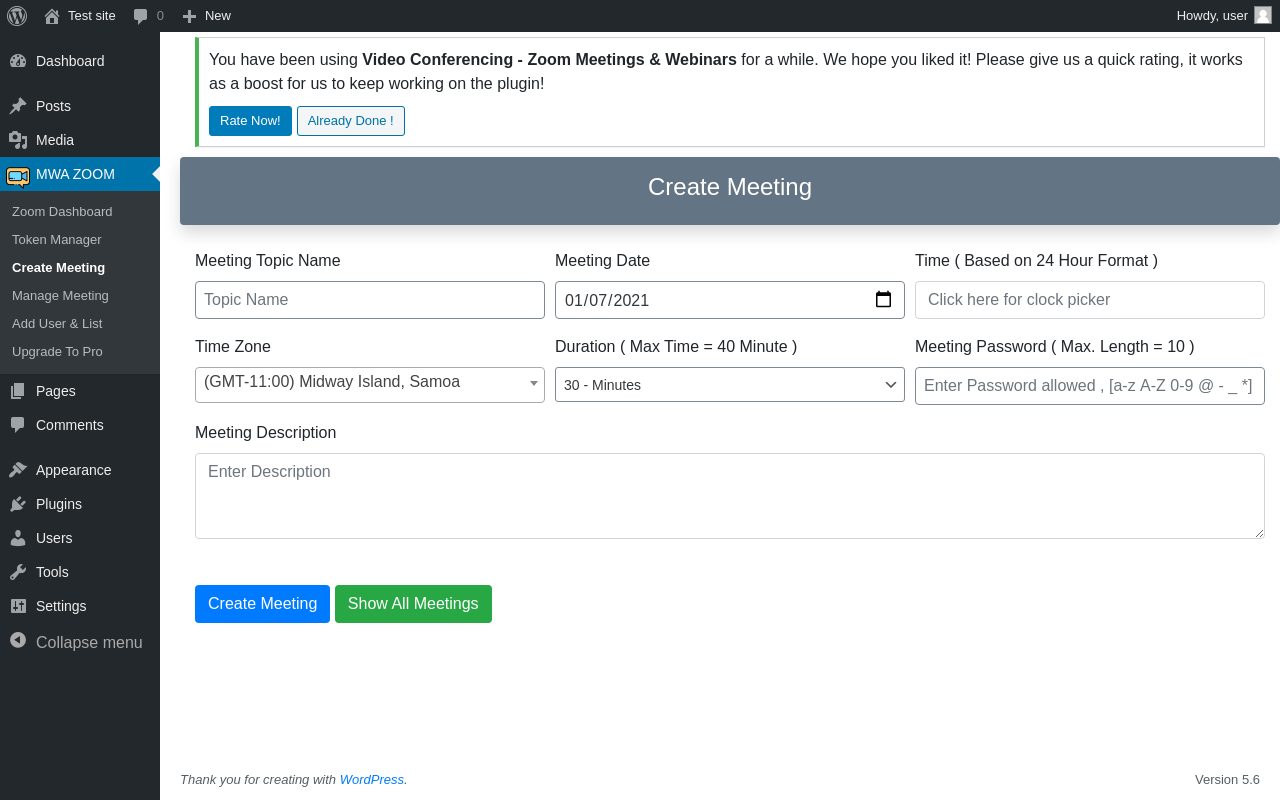The height and width of the screenshot is (800, 1280).
Task: Open the Media menu label
Action: 55,140
